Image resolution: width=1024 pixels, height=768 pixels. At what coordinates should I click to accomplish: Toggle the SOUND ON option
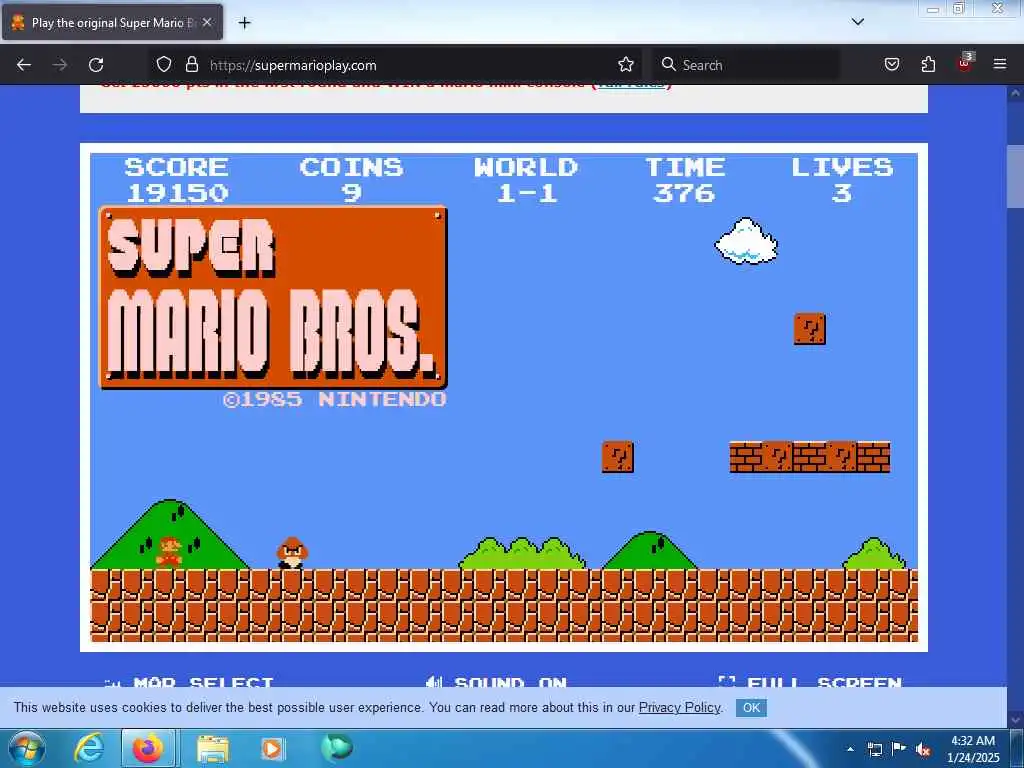coord(496,682)
